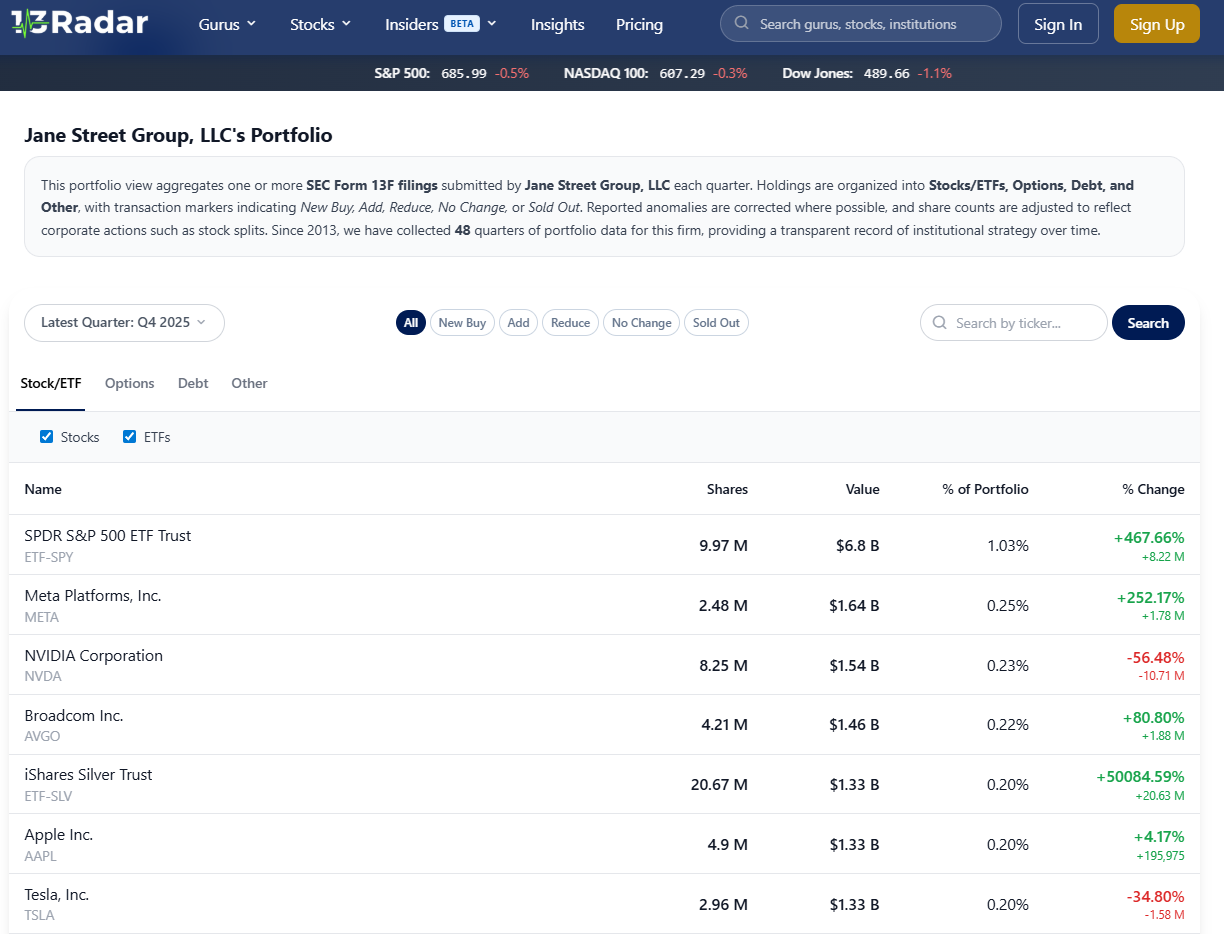The height and width of the screenshot is (934, 1224).
Task: Open iShares Silver Trust holding
Action: pos(89,775)
